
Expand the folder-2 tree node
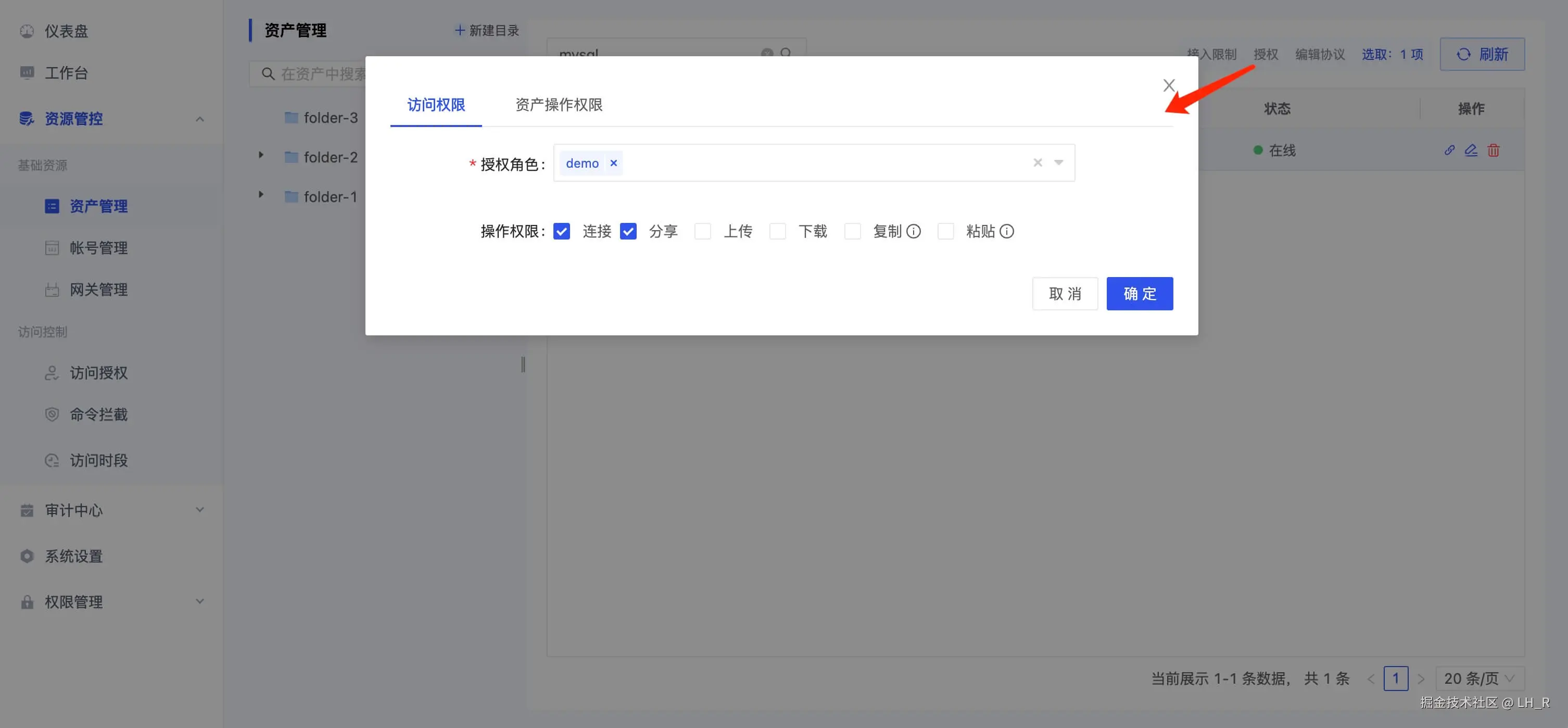[261, 155]
